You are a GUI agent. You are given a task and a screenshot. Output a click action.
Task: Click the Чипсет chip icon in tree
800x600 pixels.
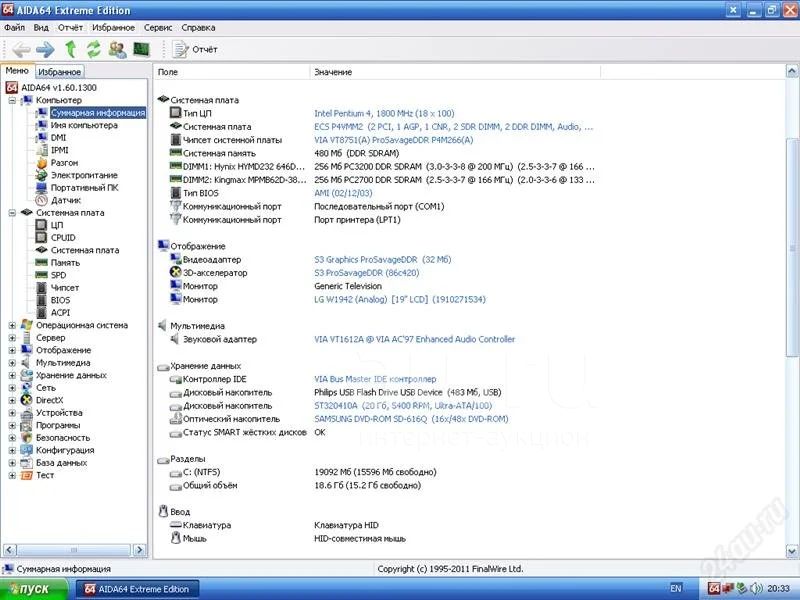coord(42,288)
